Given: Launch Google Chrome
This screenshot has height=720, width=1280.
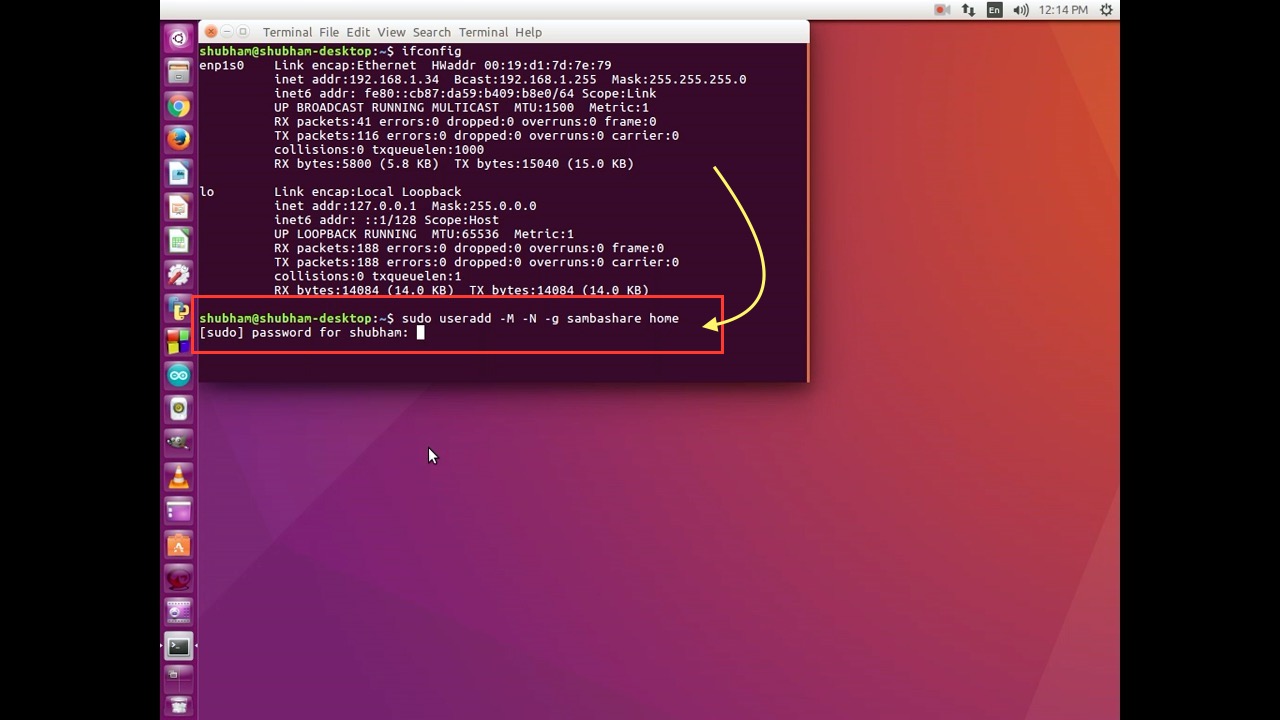Looking at the screenshot, I should click(x=178, y=105).
